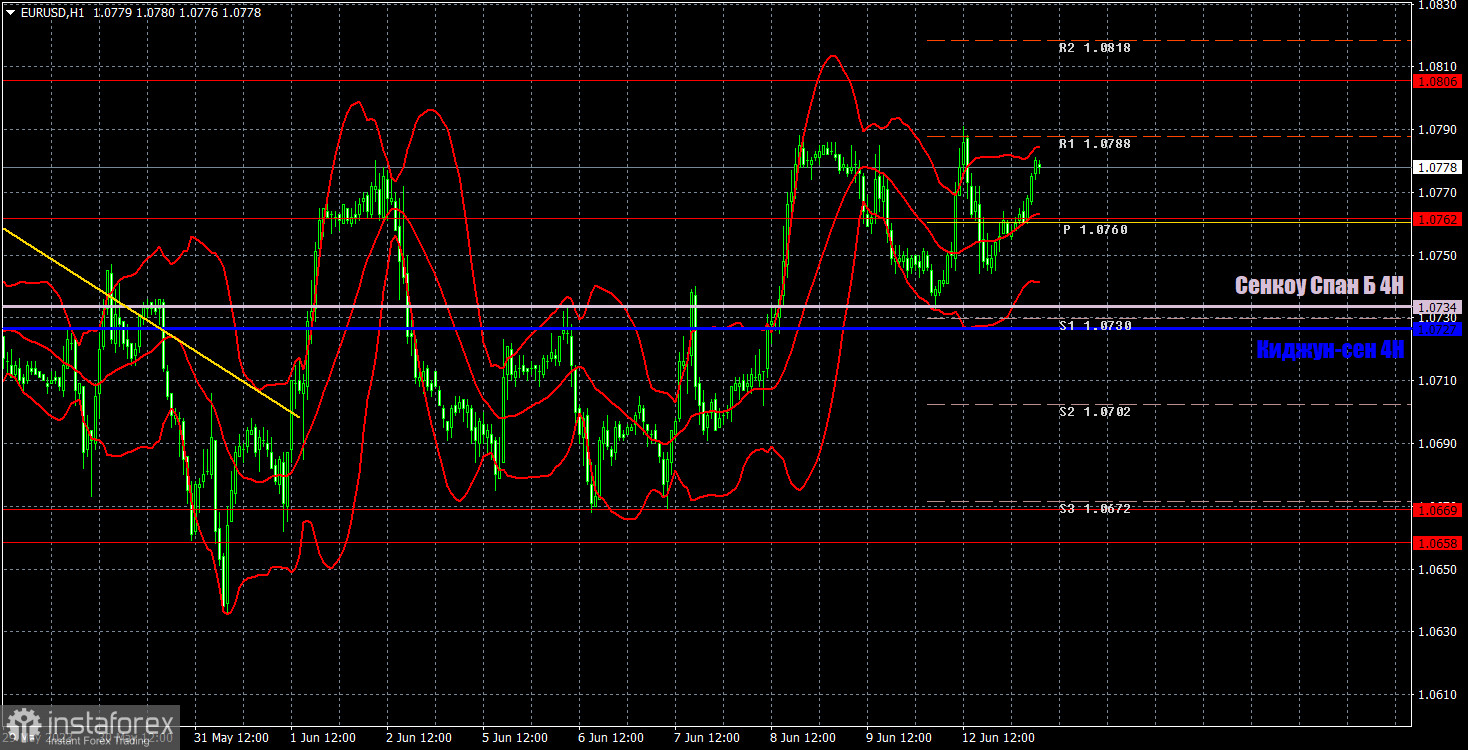Click the red 1.0669 price level tag

[1438, 510]
